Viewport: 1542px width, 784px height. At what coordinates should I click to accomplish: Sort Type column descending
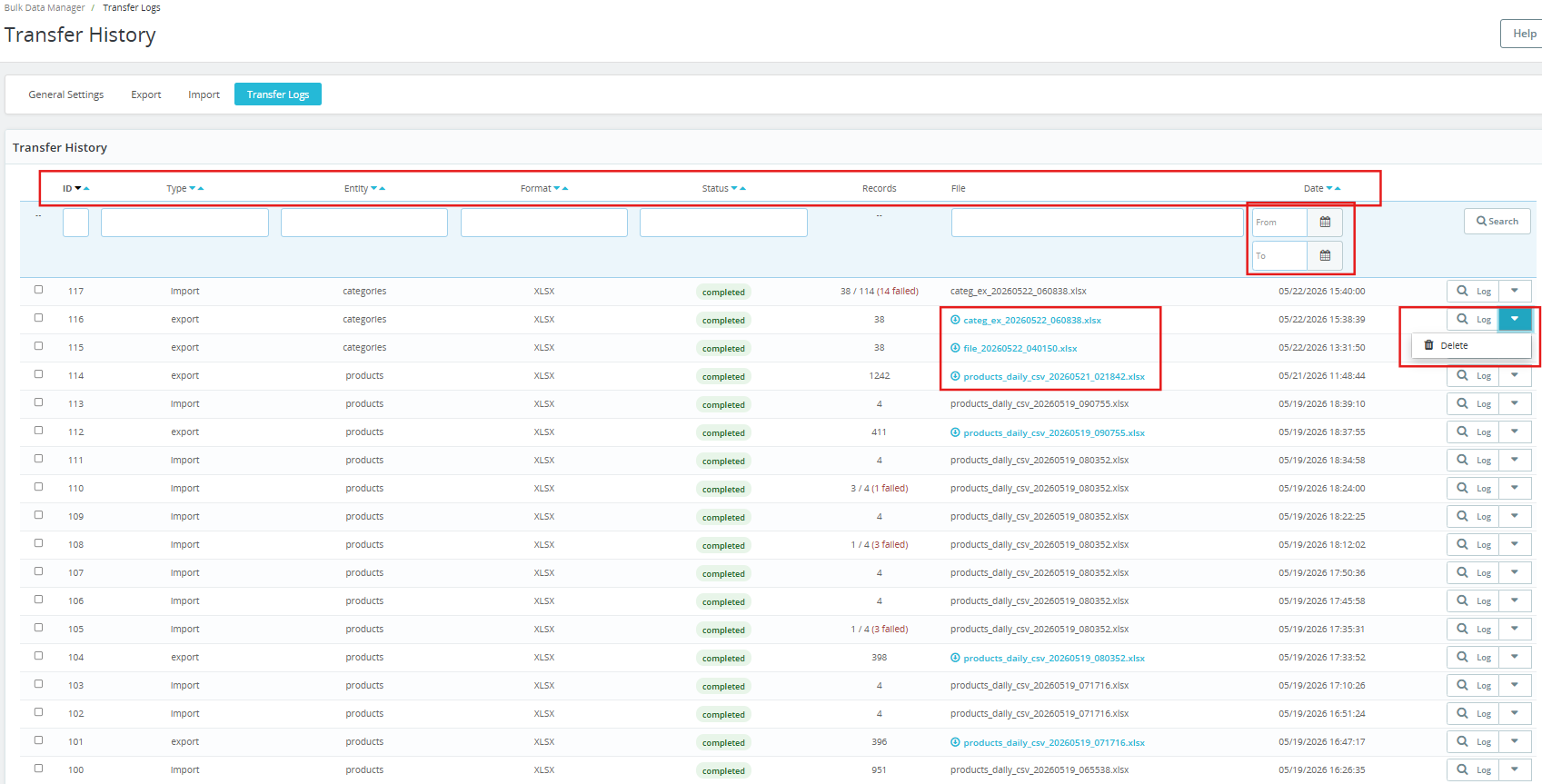(193, 188)
